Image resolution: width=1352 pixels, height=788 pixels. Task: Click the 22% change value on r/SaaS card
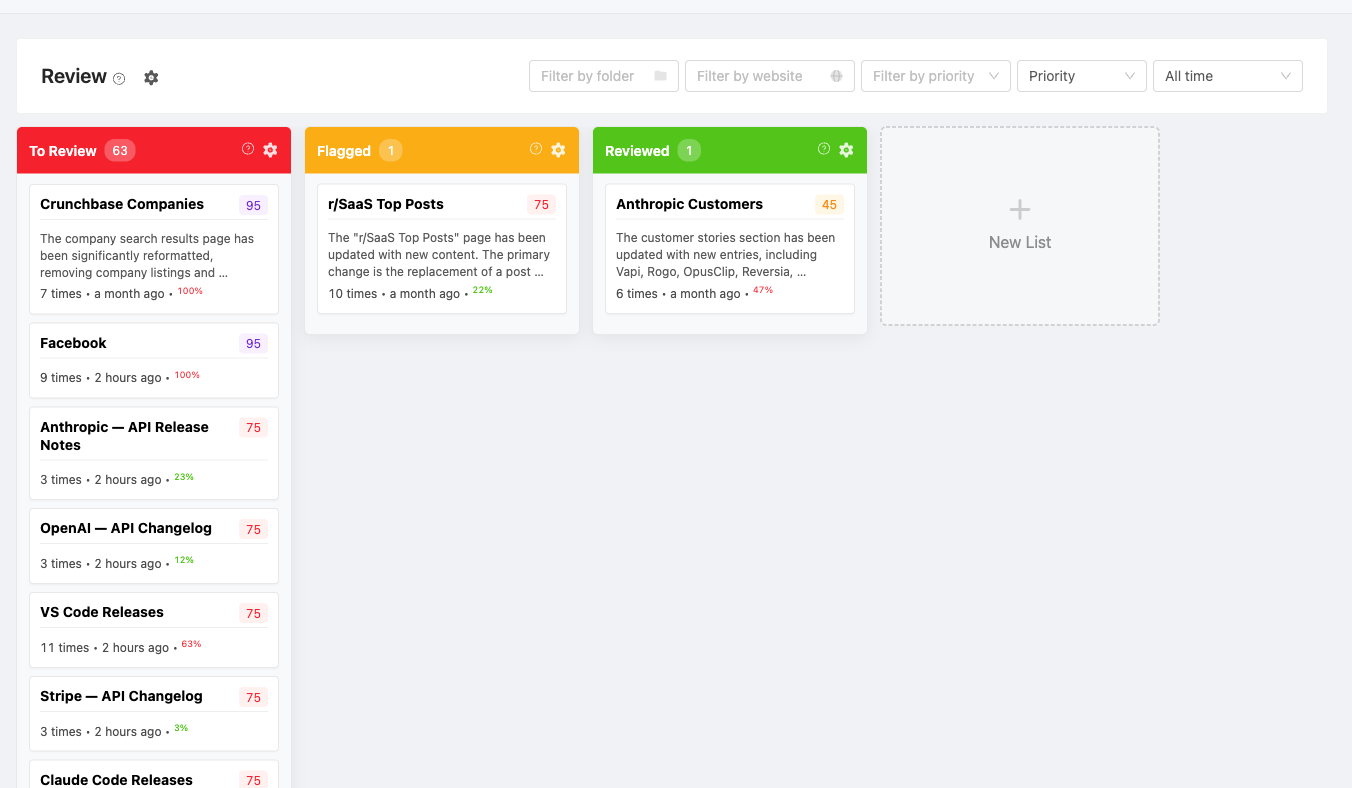coord(483,290)
